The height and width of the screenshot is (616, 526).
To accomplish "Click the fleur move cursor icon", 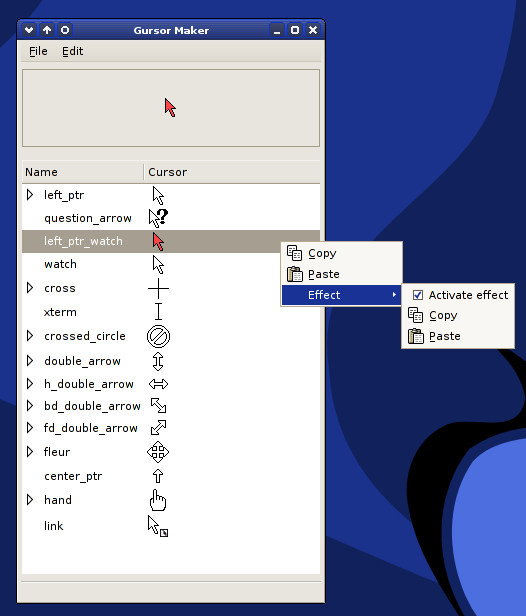I will (158, 452).
